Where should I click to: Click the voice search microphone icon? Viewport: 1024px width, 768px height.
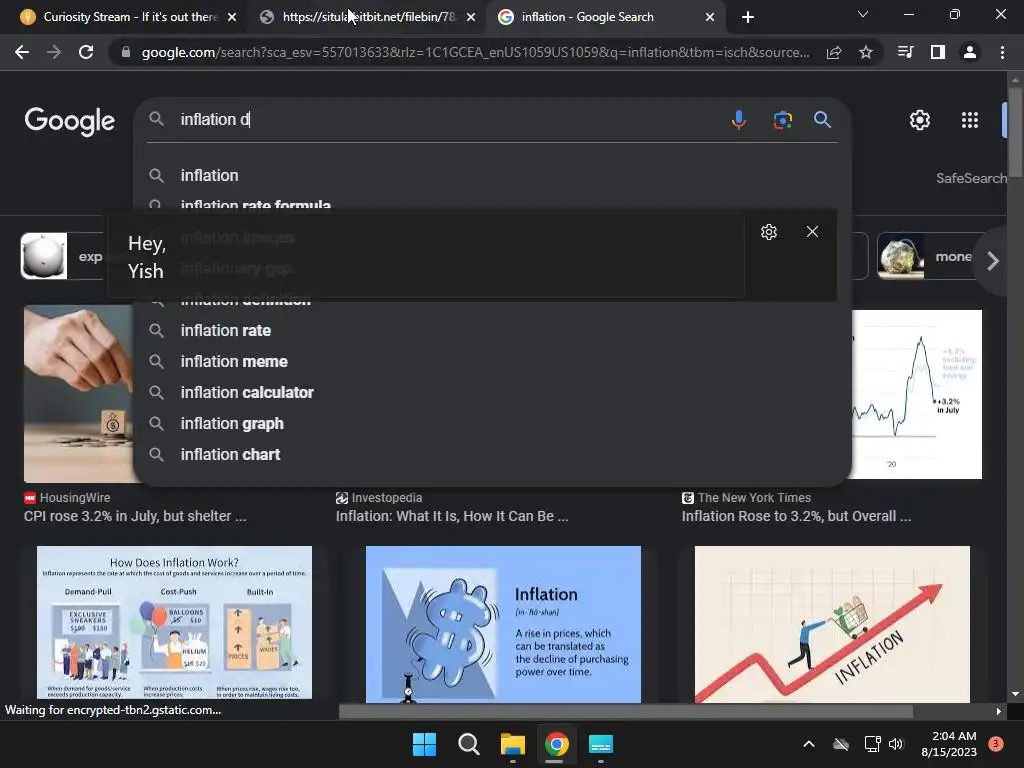[739, 120]
